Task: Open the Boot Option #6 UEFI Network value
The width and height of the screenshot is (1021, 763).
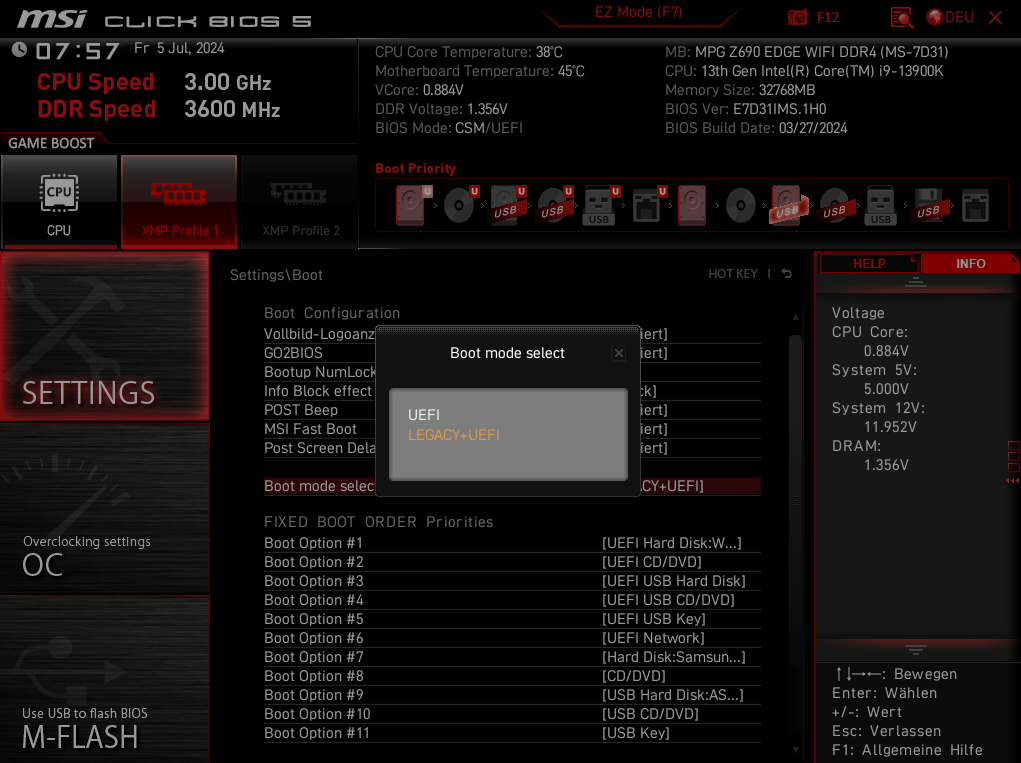Action: pyautogui.click(x=653, y=638)
